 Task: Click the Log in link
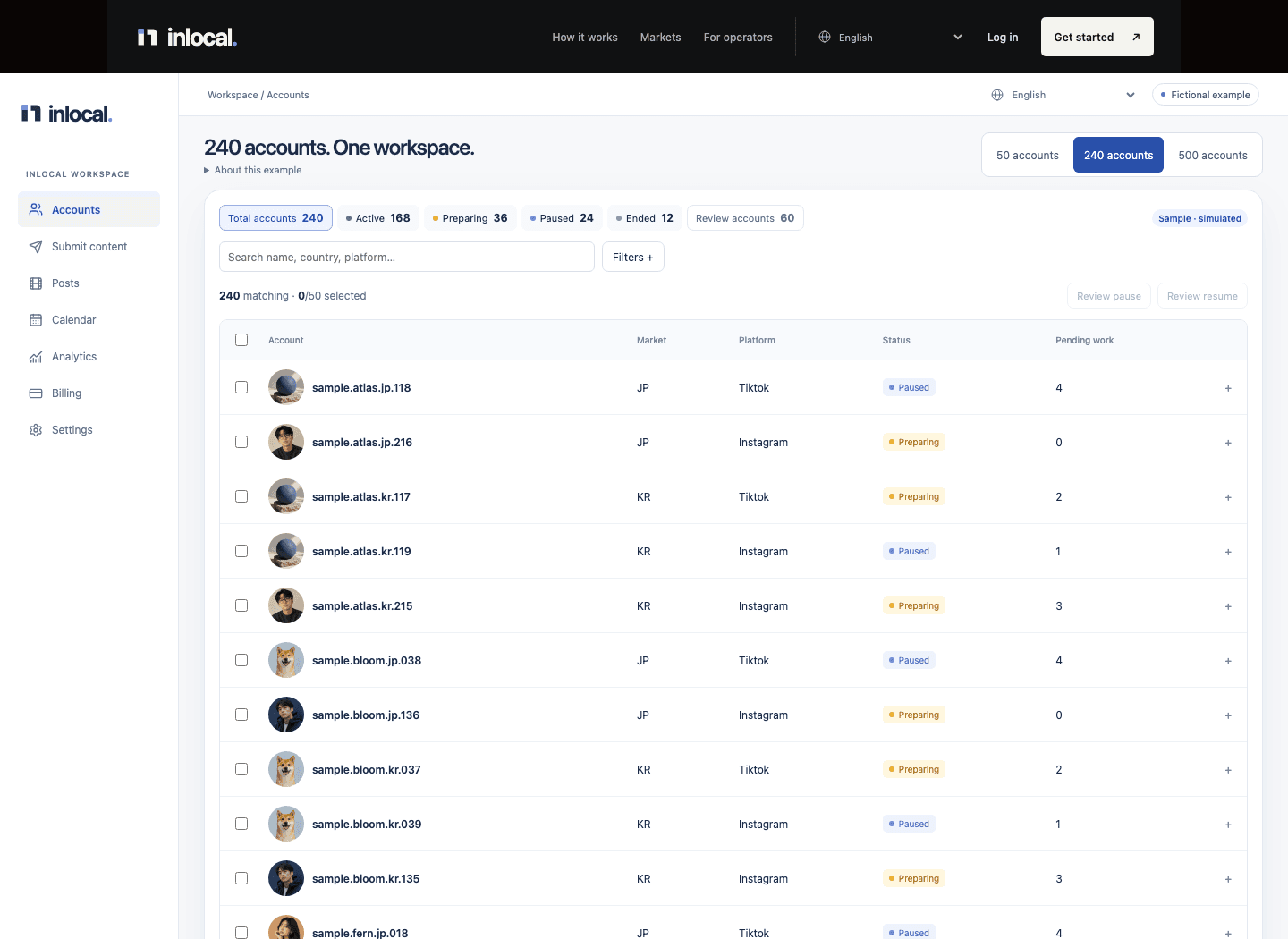click(1003, 37)
